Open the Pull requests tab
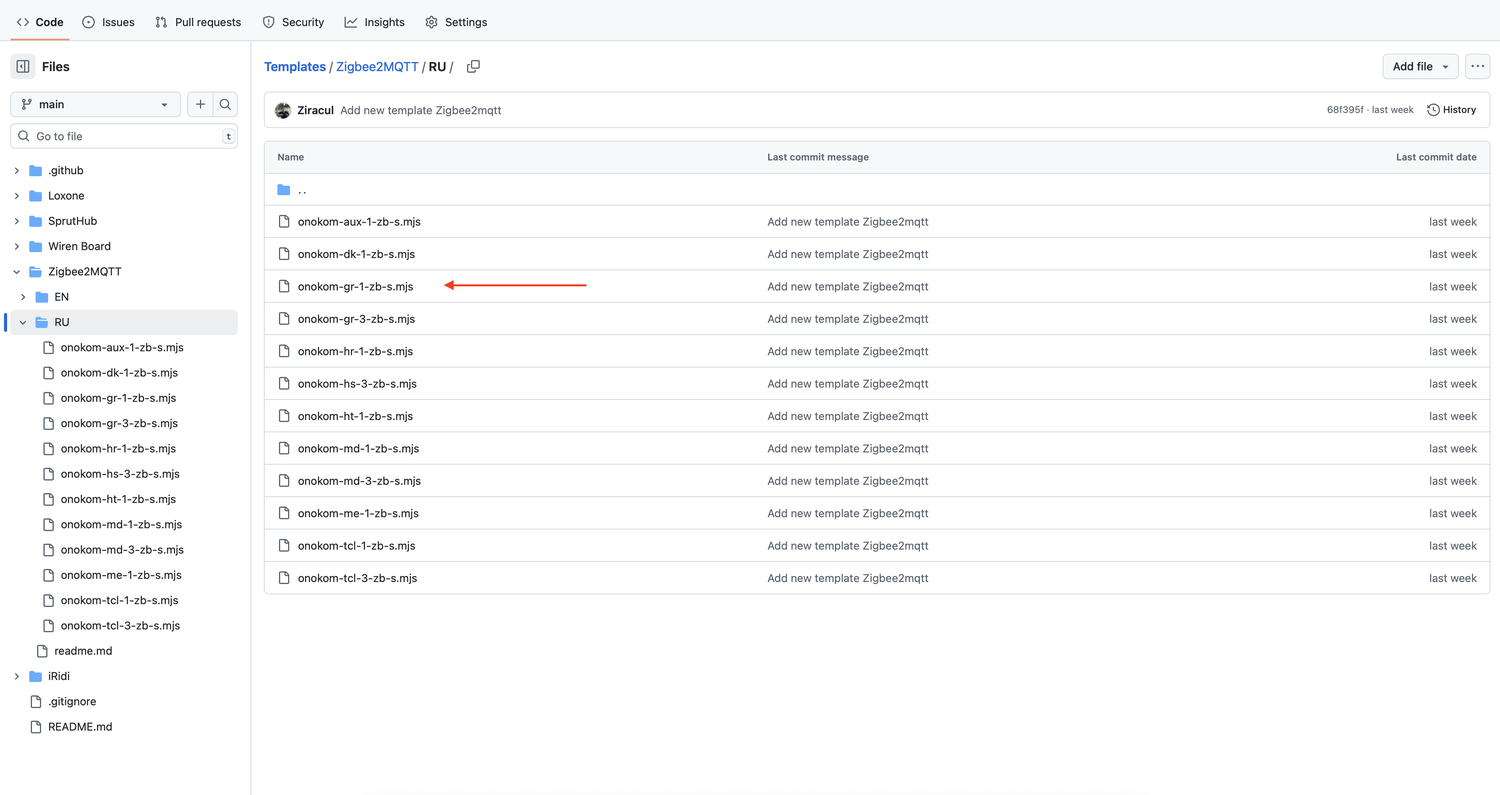This screenshot has width=1500, height=795. 198,22
